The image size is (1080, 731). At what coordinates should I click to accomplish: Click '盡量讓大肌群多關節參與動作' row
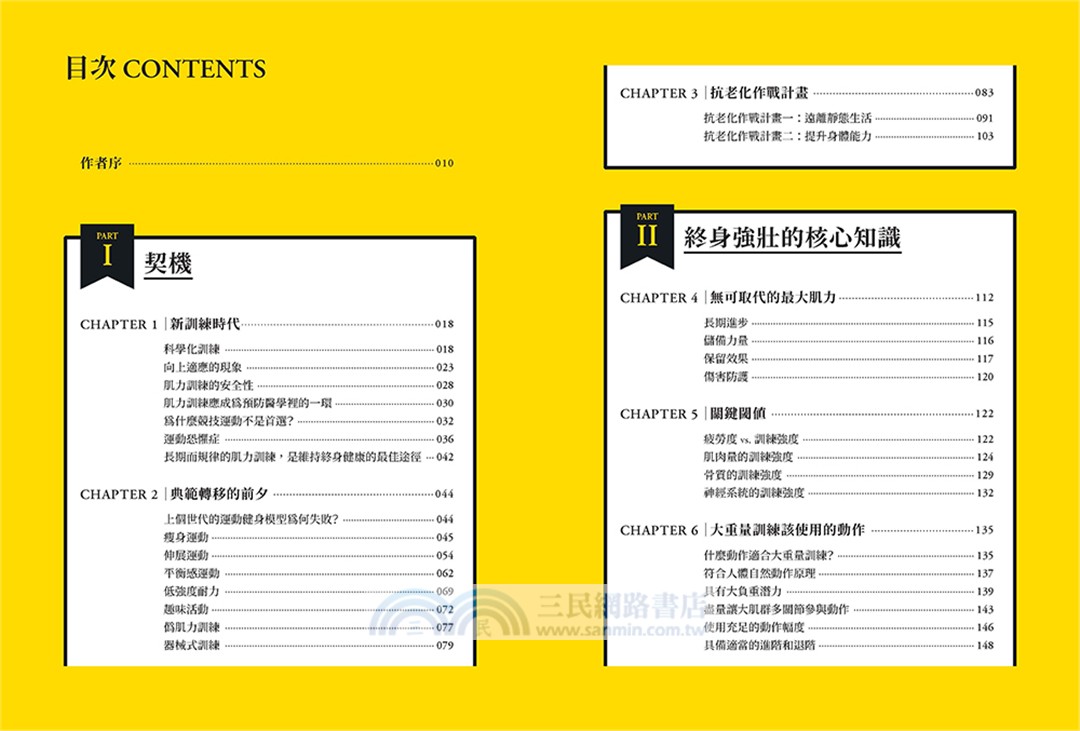click(849, 609)
